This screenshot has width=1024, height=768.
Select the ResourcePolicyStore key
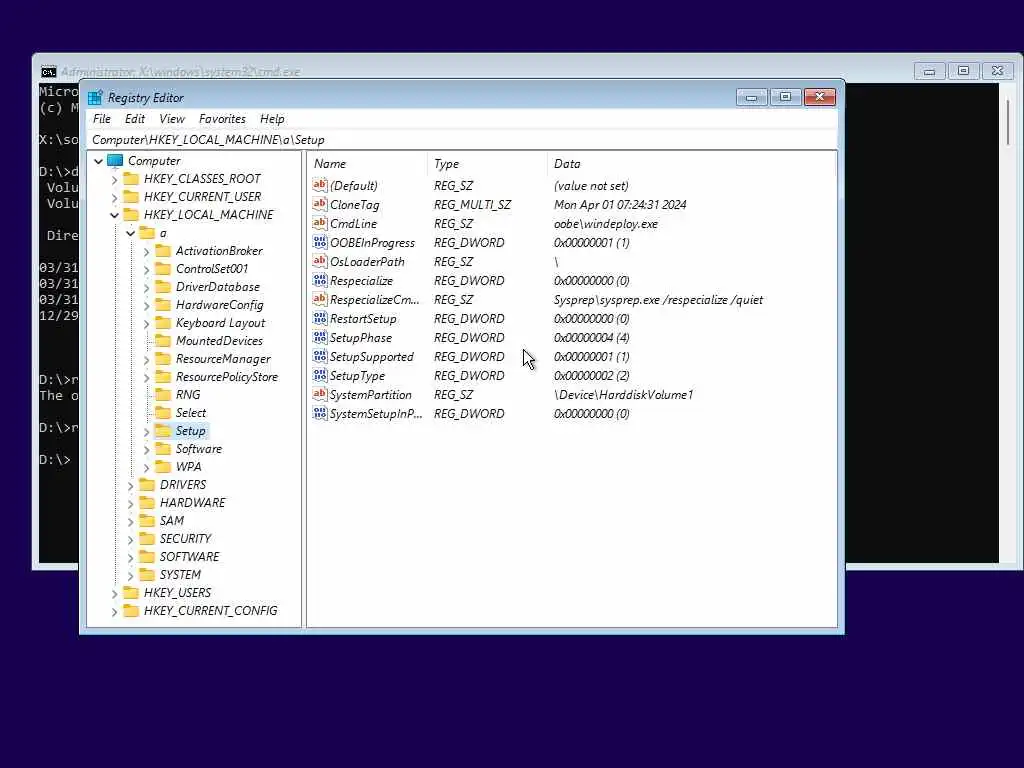[227, 377]
